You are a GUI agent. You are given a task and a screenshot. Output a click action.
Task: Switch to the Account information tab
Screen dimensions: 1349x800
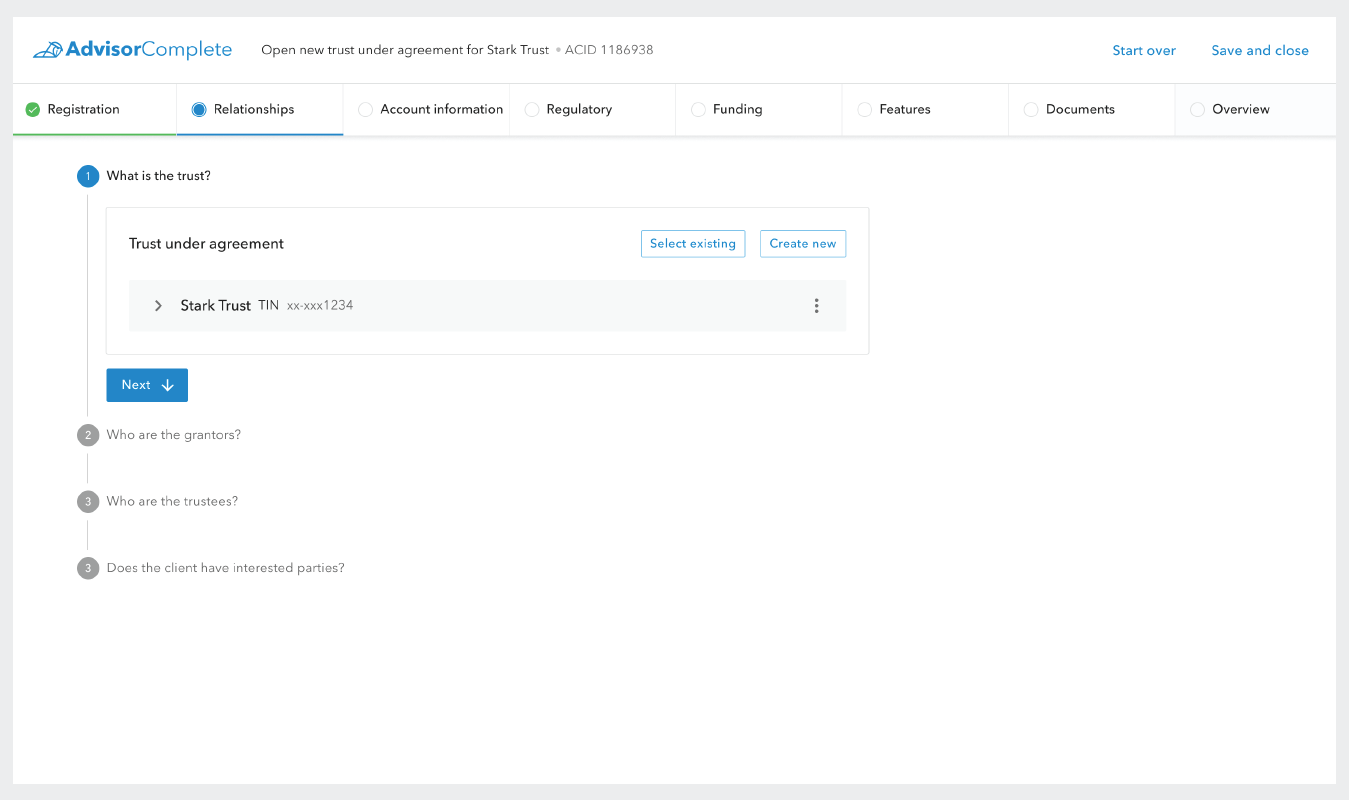[441, 110]
